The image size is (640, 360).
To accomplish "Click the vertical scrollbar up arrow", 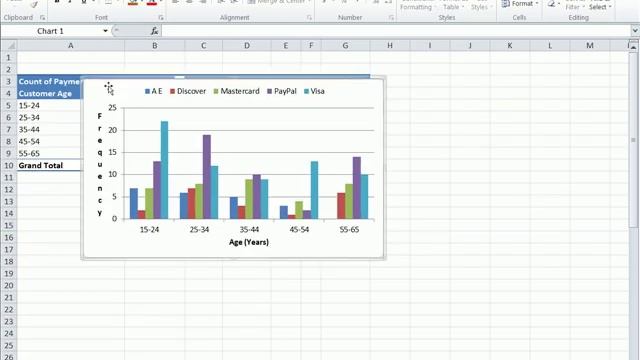I will tap(633, 47).
